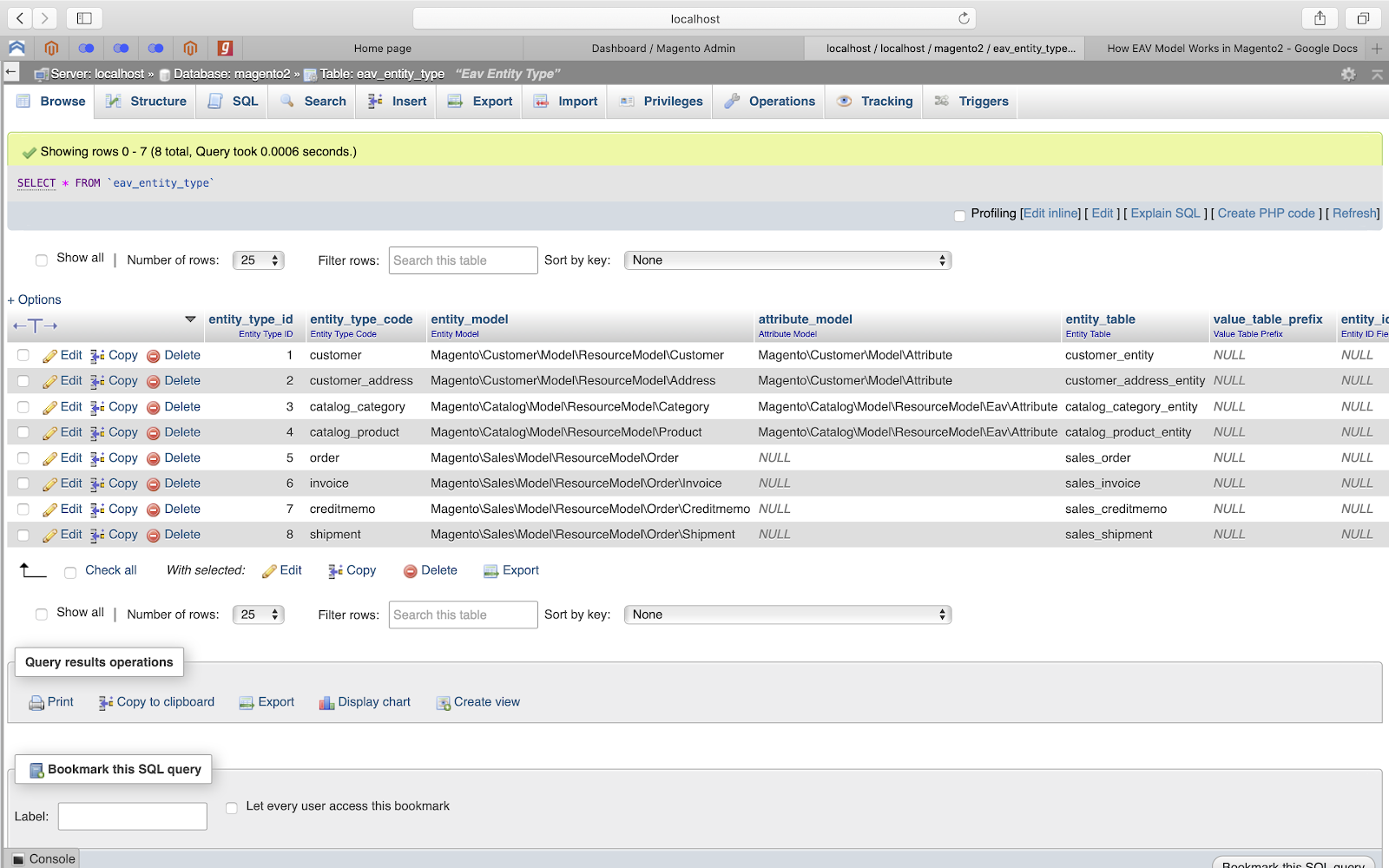Image resolution: width=1389 pixels, height=868 pixels.
Task: Open phpMyAdmin page settings gear
Action: point(1348,74)
